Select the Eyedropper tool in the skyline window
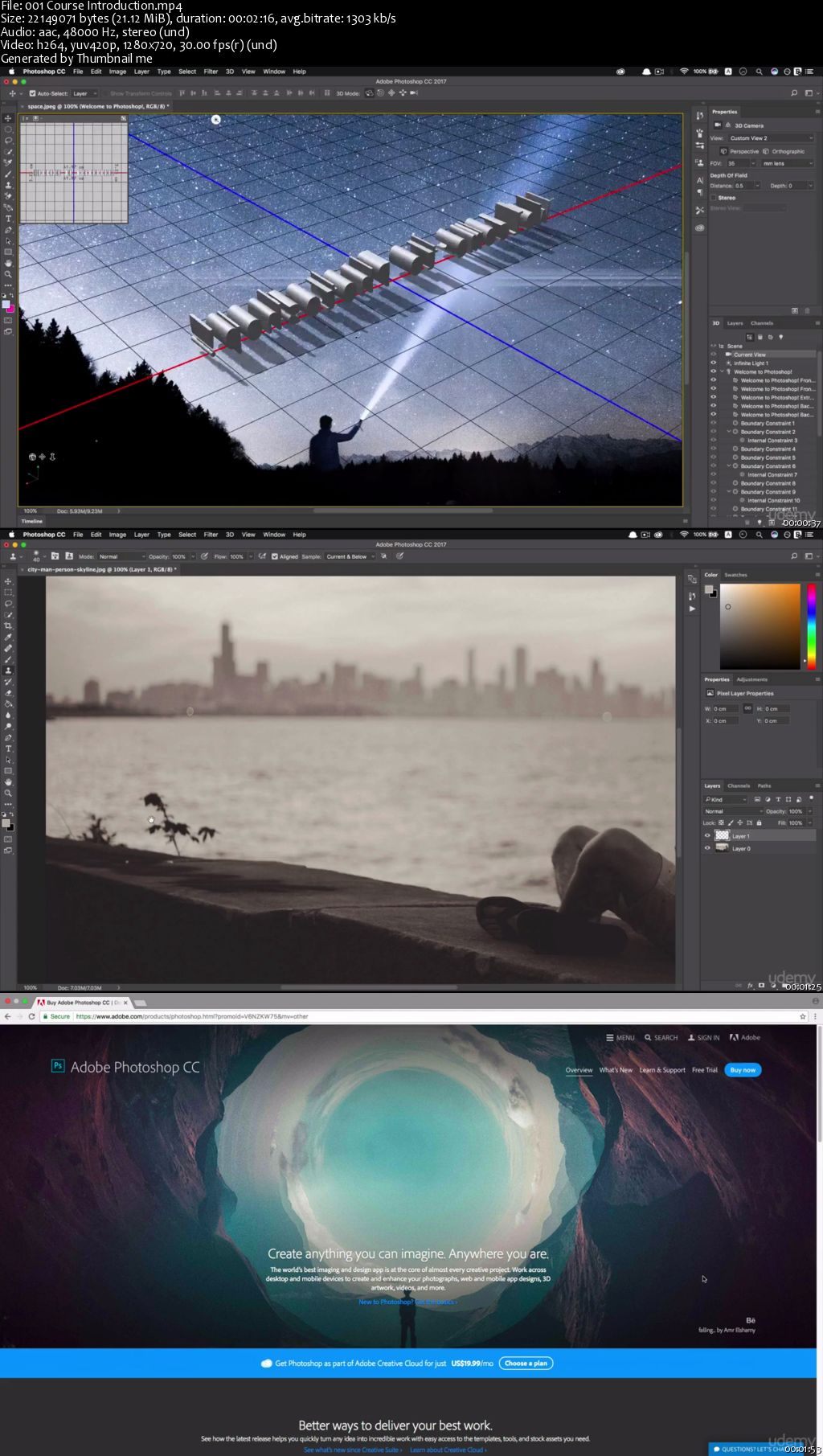The image size is (823, 1456). click(8, 637)
